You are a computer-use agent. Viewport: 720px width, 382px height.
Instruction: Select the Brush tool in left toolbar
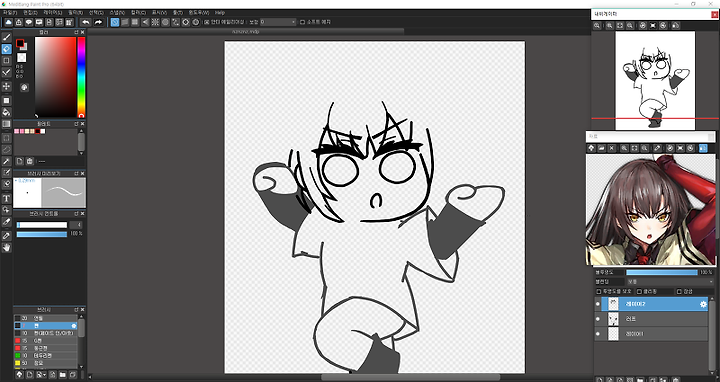pos(6,37)
